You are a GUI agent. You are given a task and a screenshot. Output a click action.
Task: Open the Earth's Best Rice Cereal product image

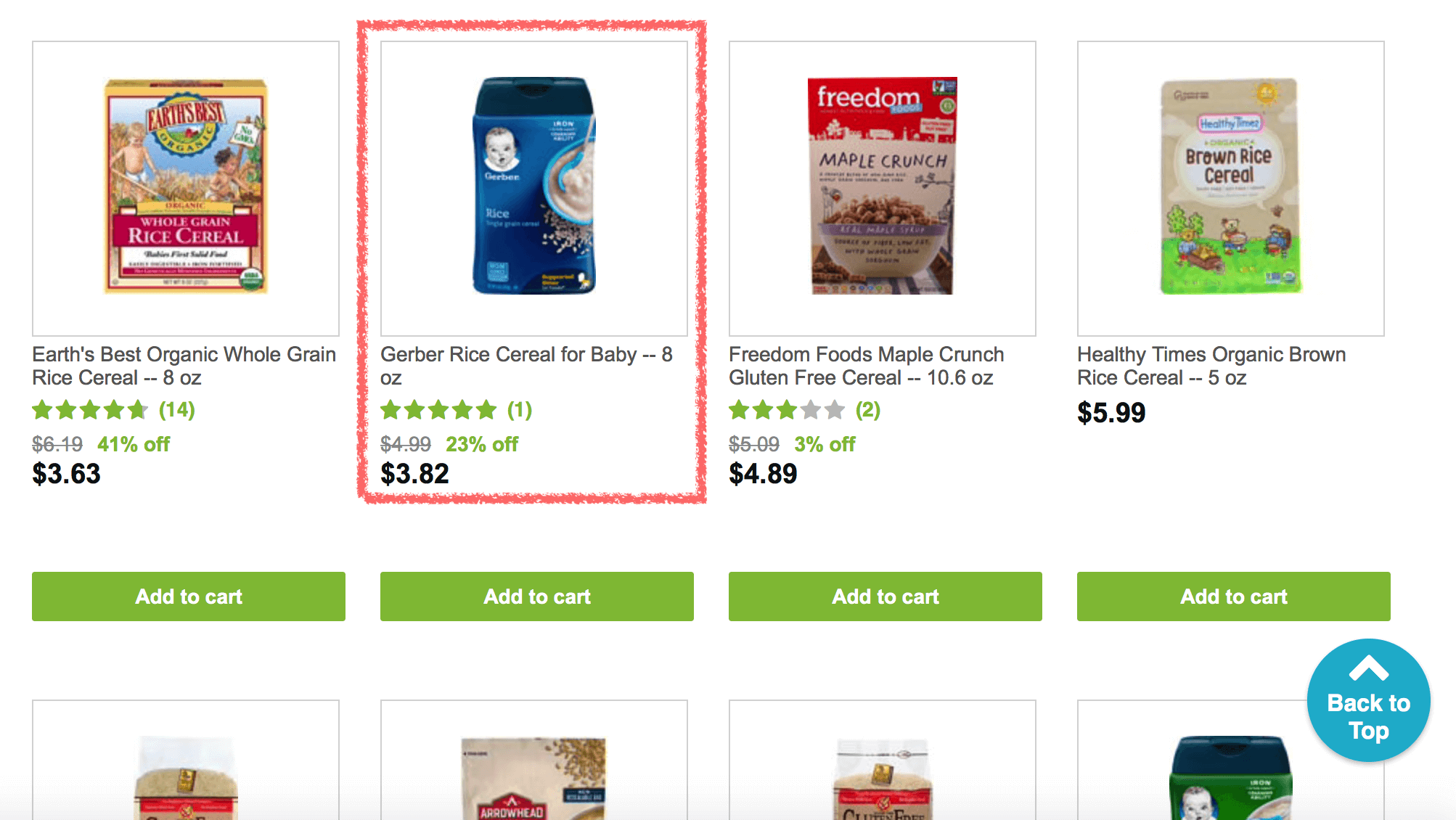[186, 189]
